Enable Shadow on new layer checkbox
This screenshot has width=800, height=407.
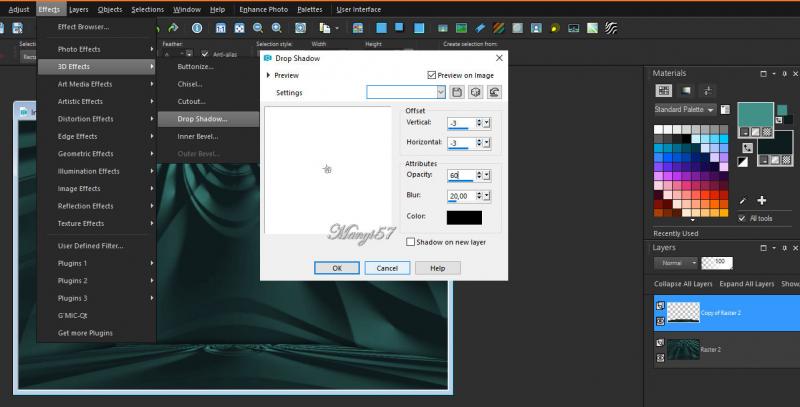(x=411, y=242)
